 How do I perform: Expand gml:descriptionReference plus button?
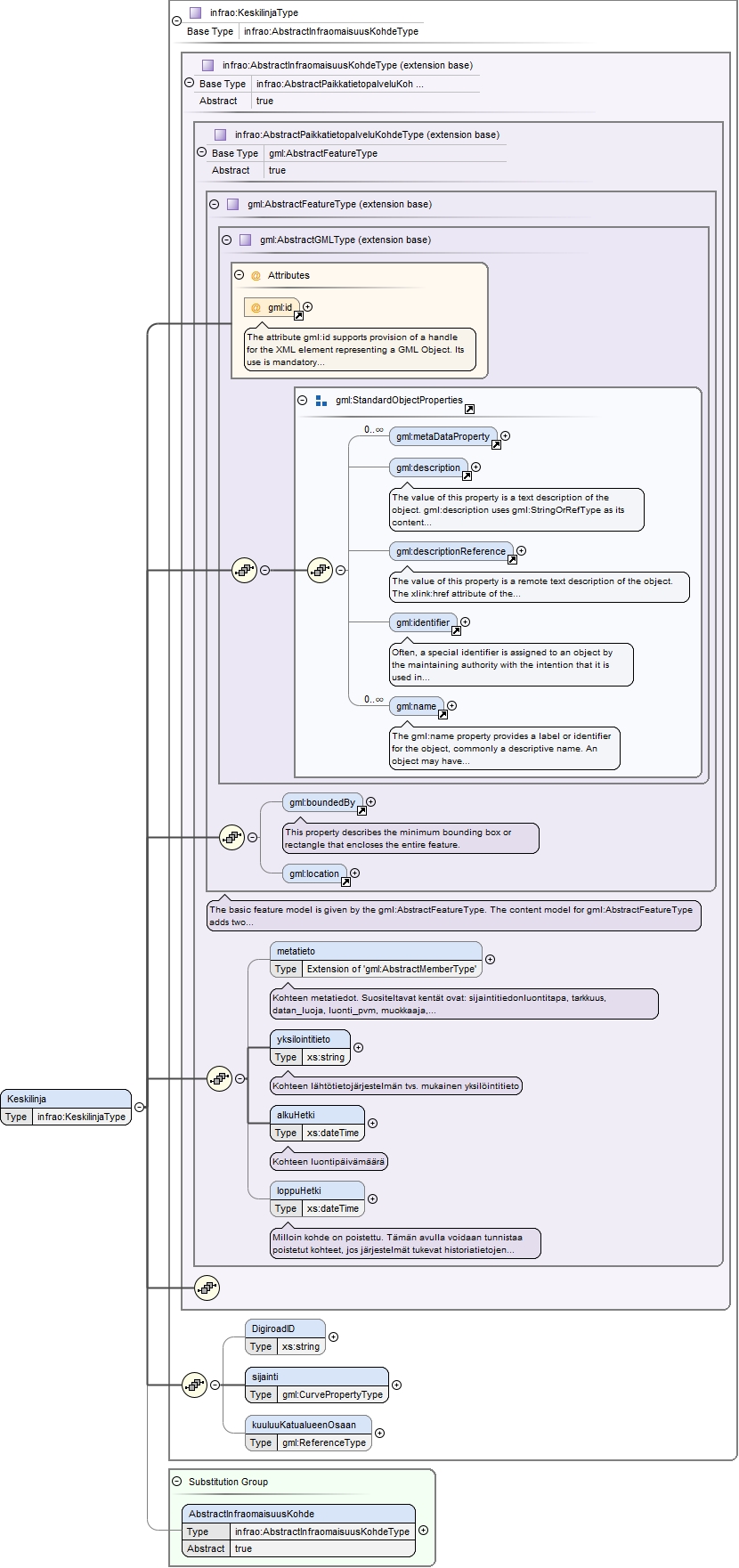(522, 550)
